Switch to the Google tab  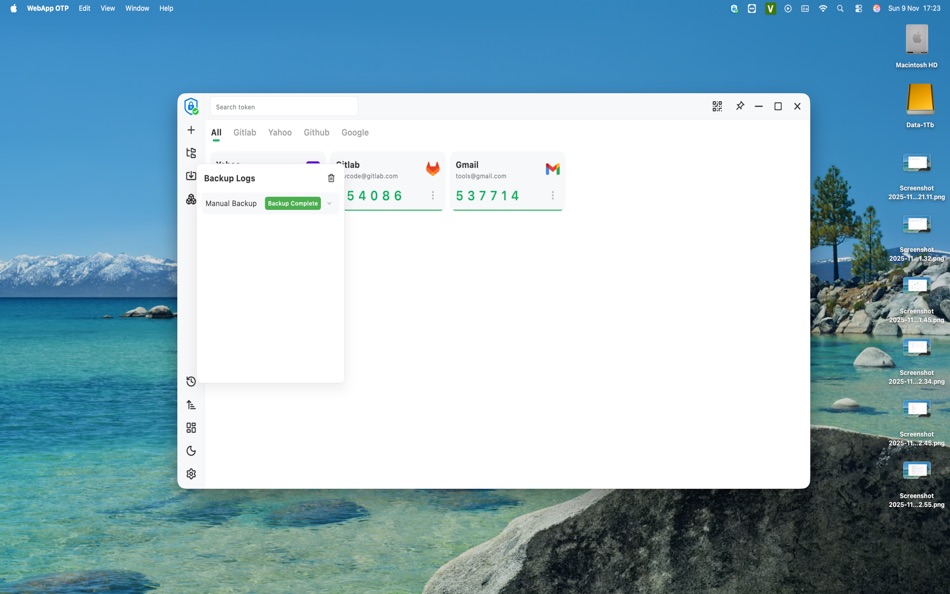tap(355, 132)
